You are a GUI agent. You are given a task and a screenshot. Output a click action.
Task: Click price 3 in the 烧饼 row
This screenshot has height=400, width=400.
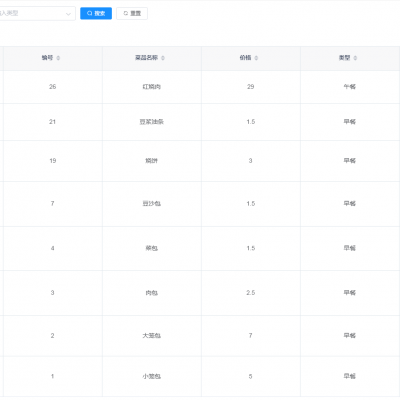(x=251, y=161)
